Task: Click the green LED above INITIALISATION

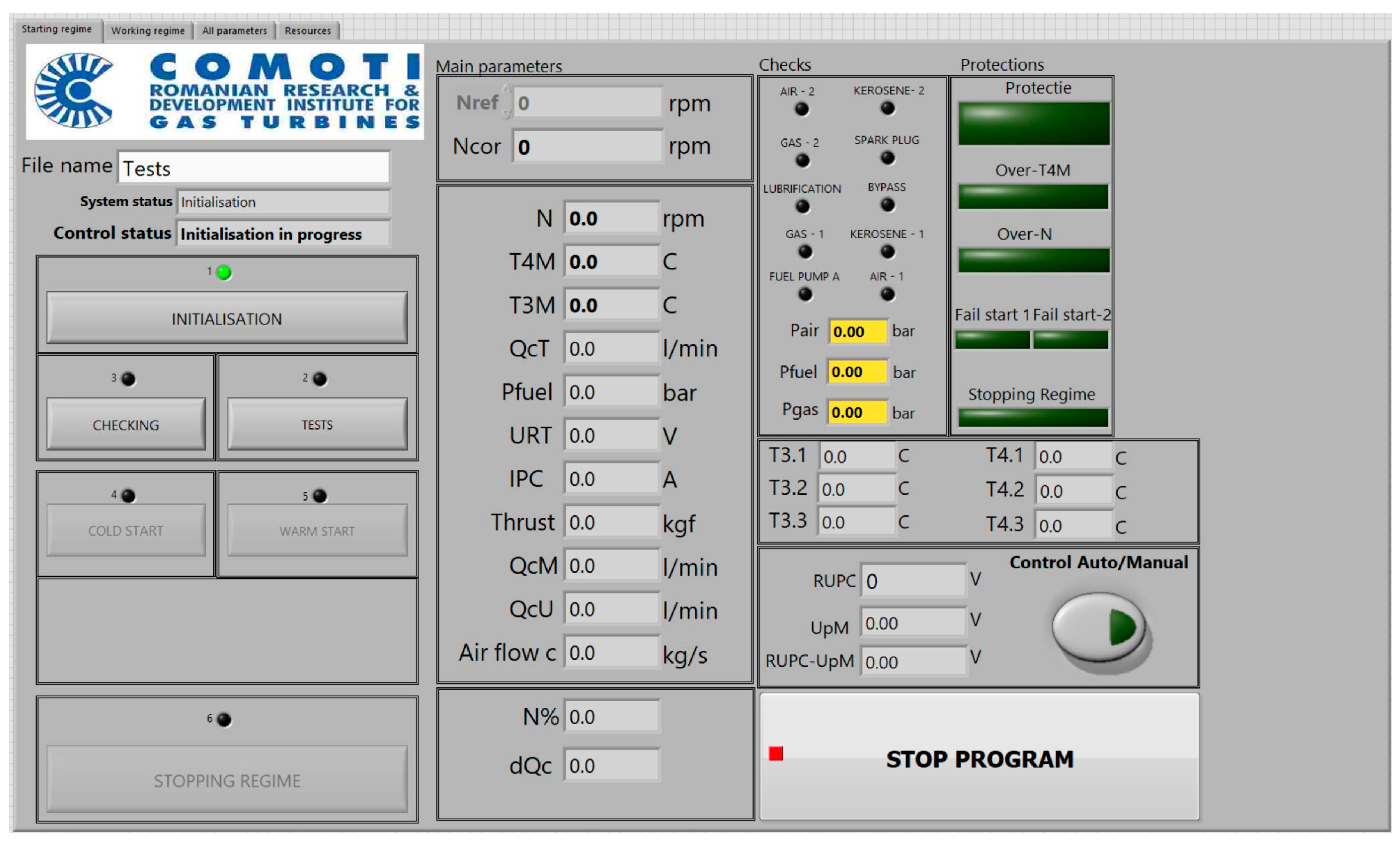Action: point(224,273)
